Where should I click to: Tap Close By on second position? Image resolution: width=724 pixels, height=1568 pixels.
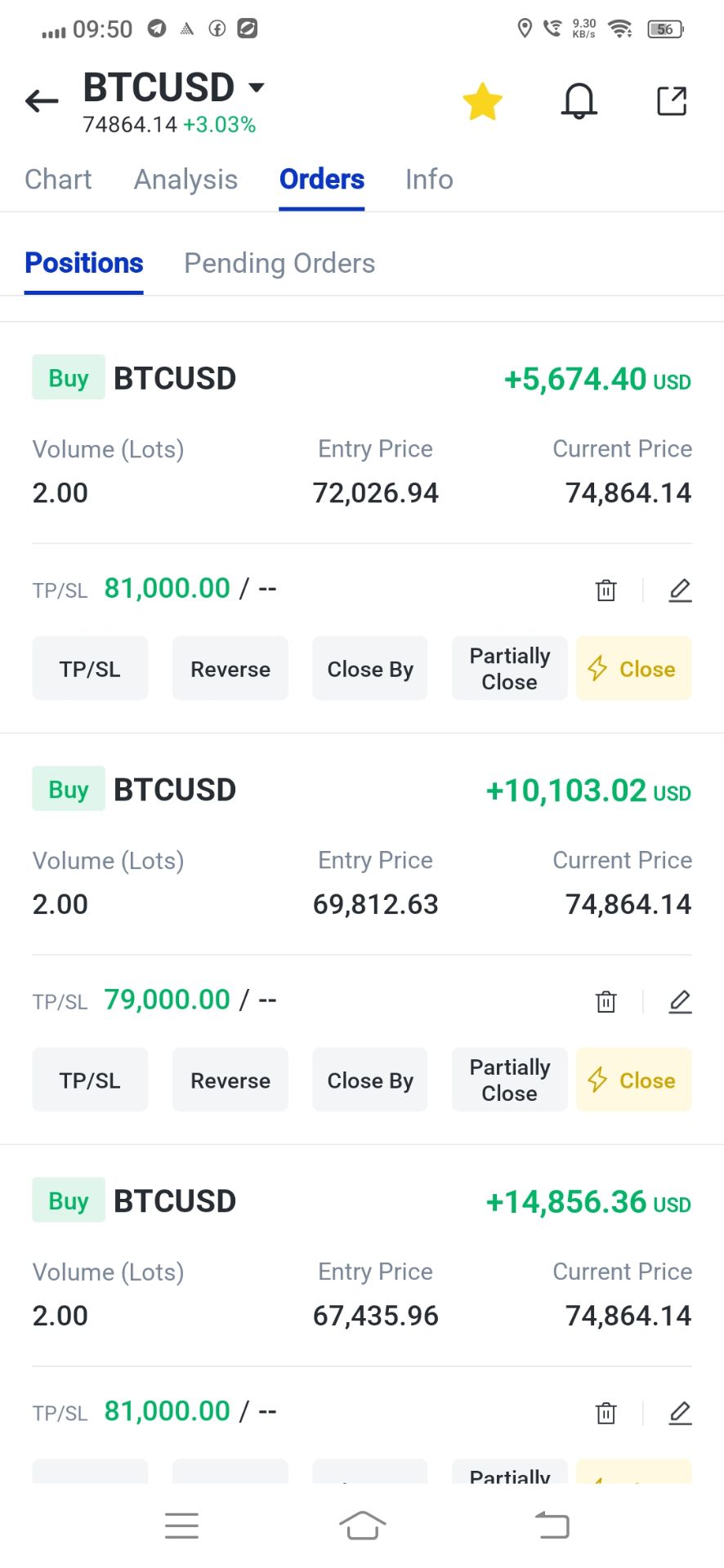pyautogui.click(x=370, y=1080)
